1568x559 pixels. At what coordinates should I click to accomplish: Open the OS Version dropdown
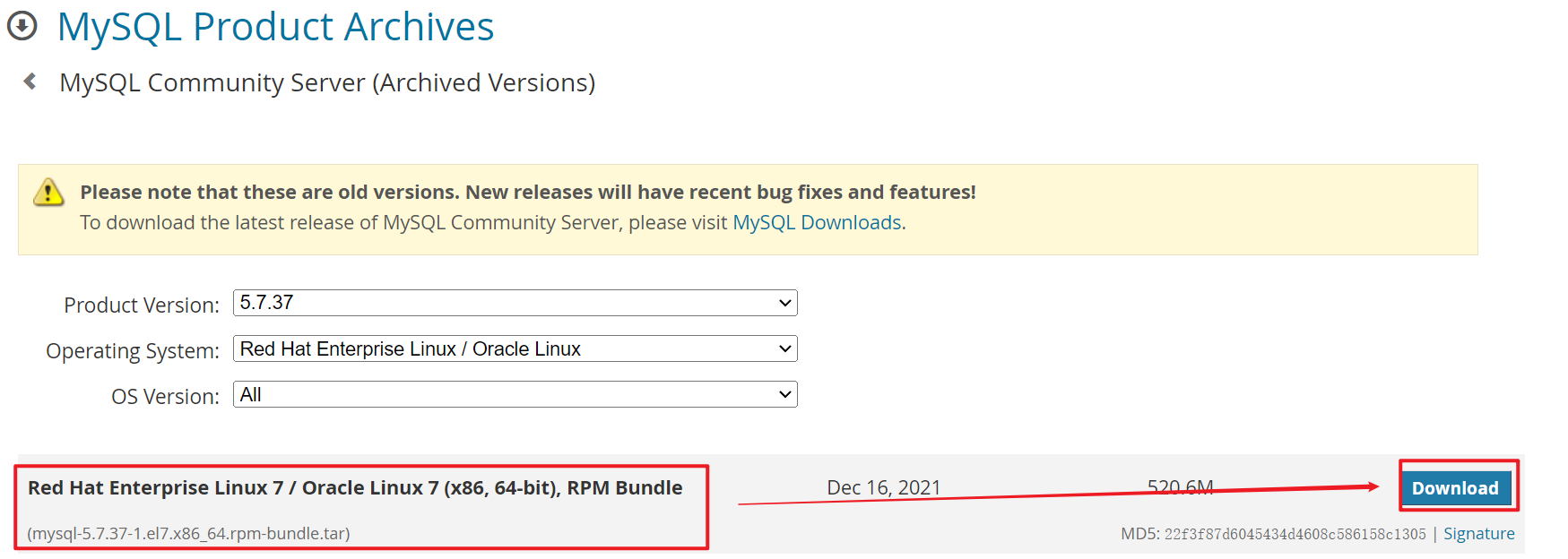point(515,394)
